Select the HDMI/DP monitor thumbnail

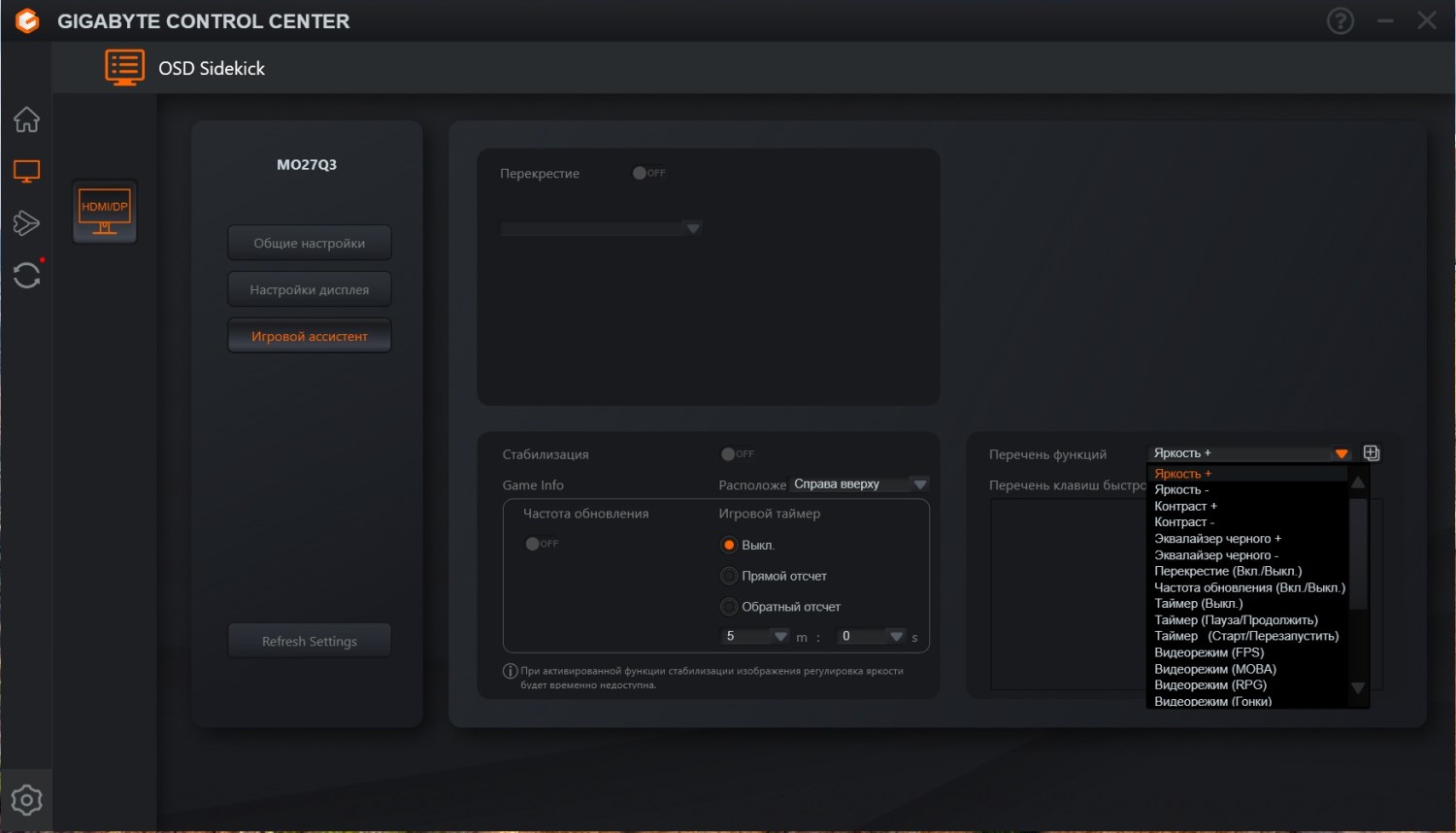click(105, 211)
